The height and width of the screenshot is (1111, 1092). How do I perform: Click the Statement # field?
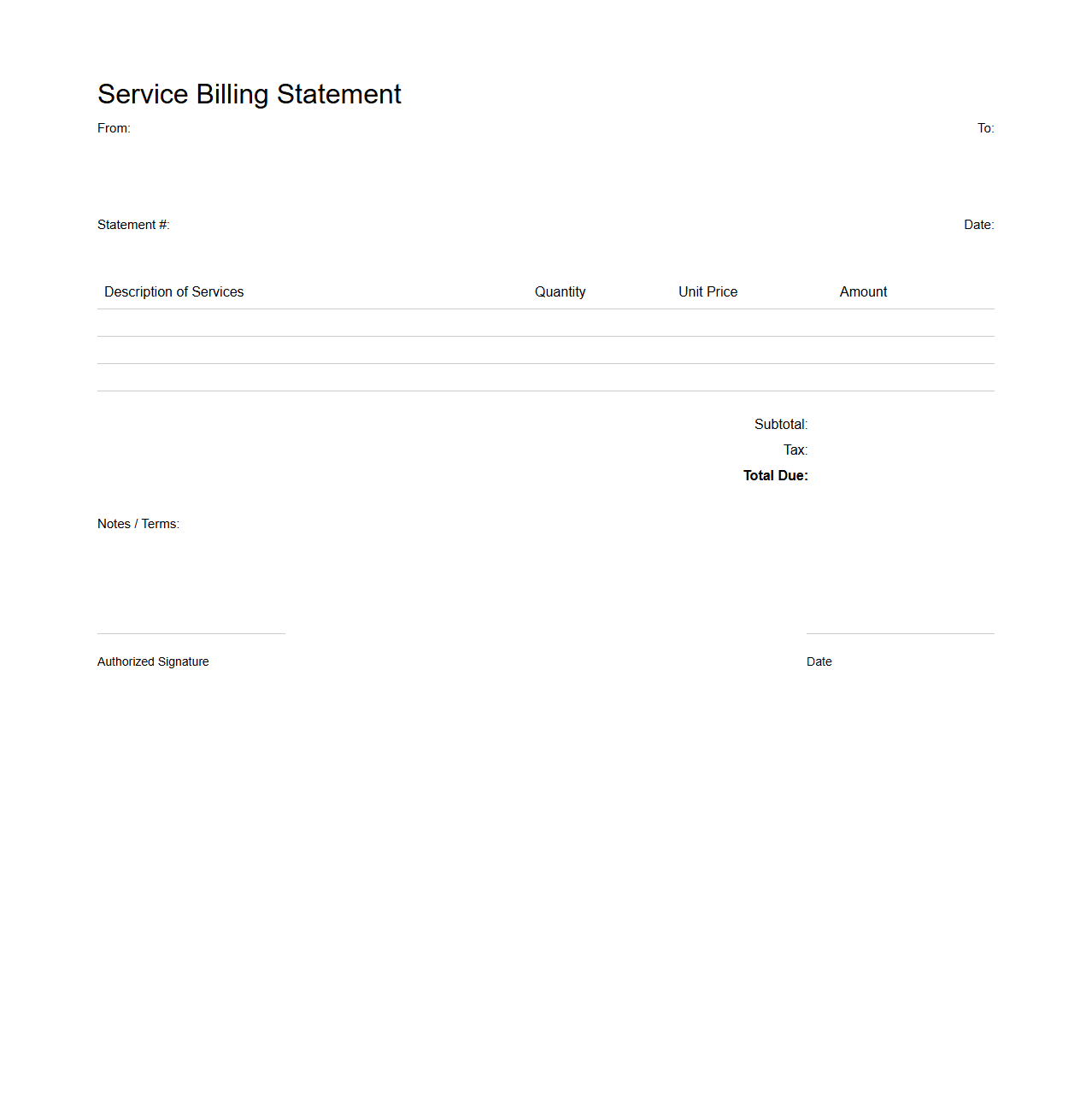133,225
